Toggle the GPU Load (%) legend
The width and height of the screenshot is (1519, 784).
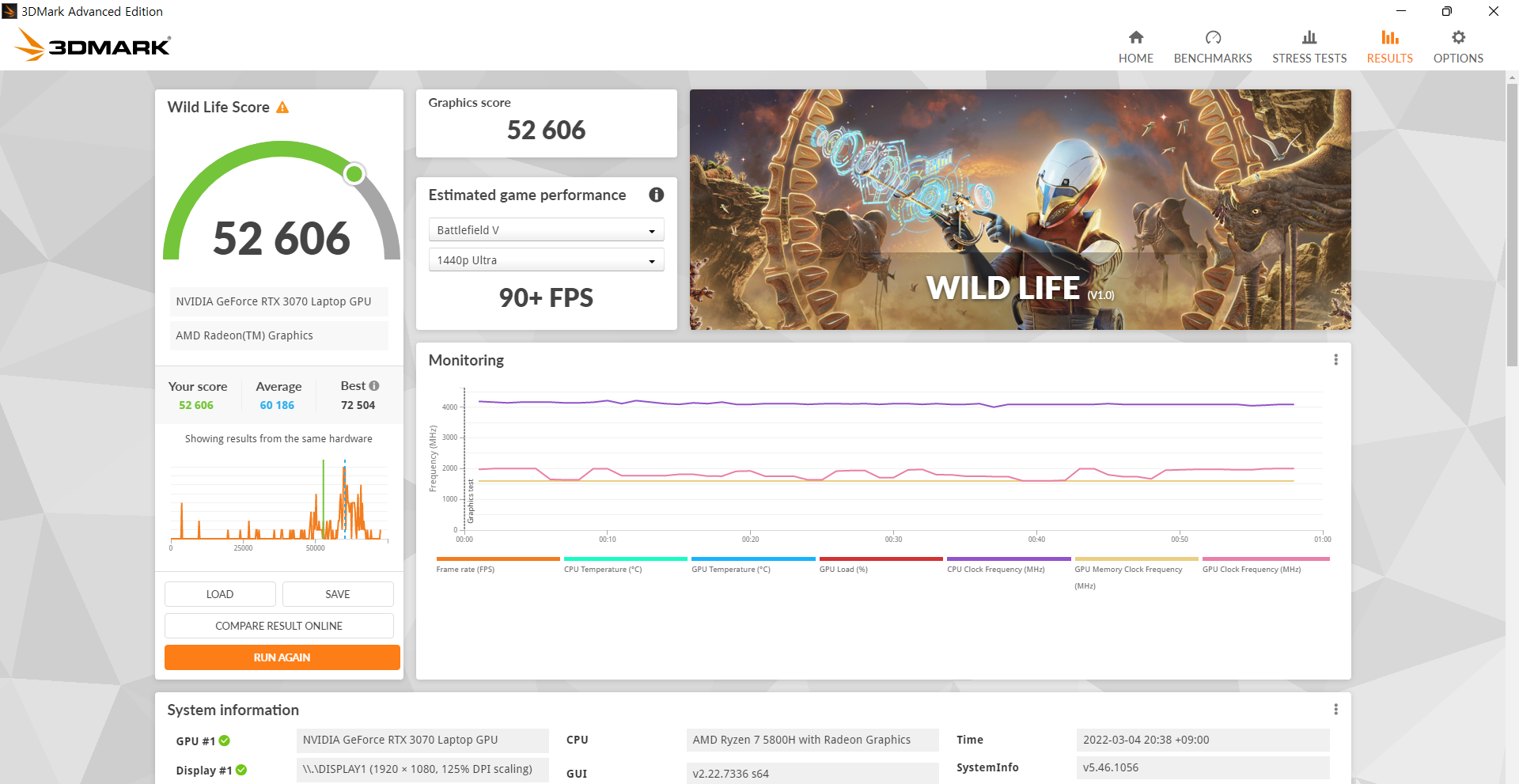pyautogui.click(x=881, y=565)
